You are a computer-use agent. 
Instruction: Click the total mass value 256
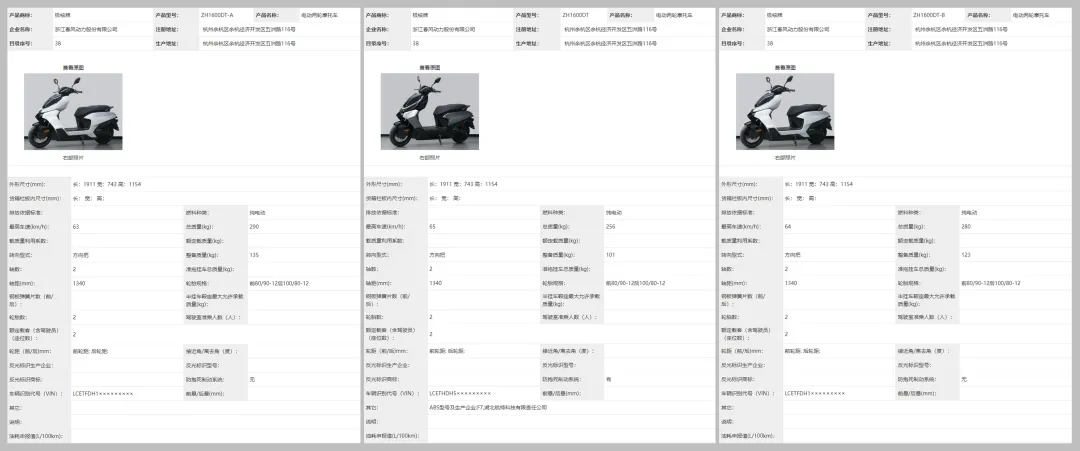(x=610, y=227)
